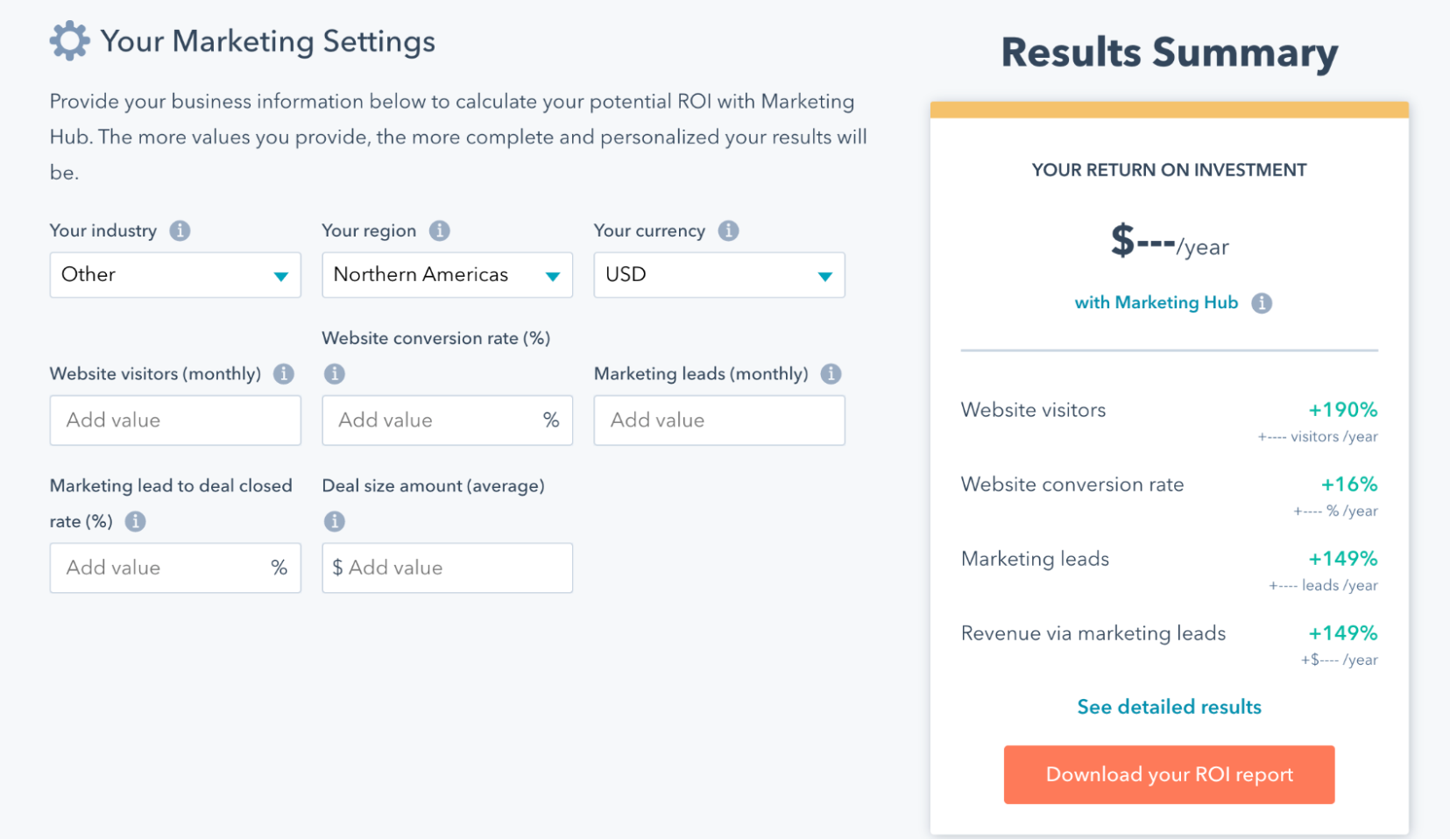Image resolution: width=1450 pixels, height=840 pixels.
Task: Select the Marketing leads (monthly) input field
Action: pyautogui.click(x=718, y=420)
